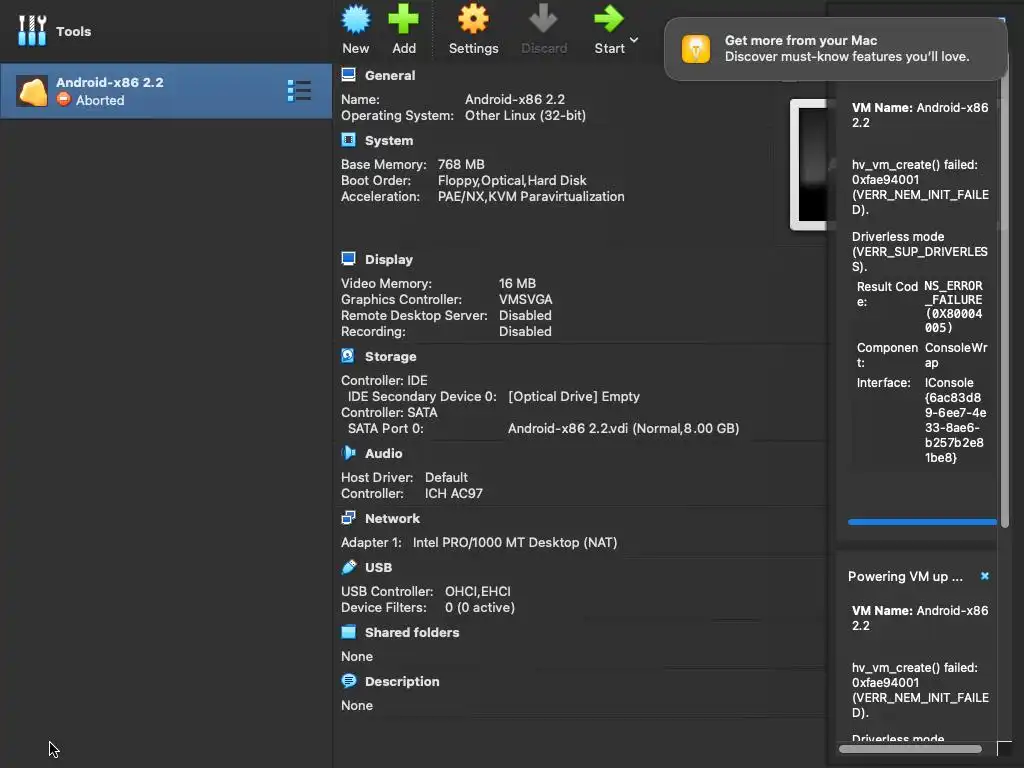This screenshot has width=1024, height=768.
Task: Click the USB section plug icon
Action: coord(349,566)
